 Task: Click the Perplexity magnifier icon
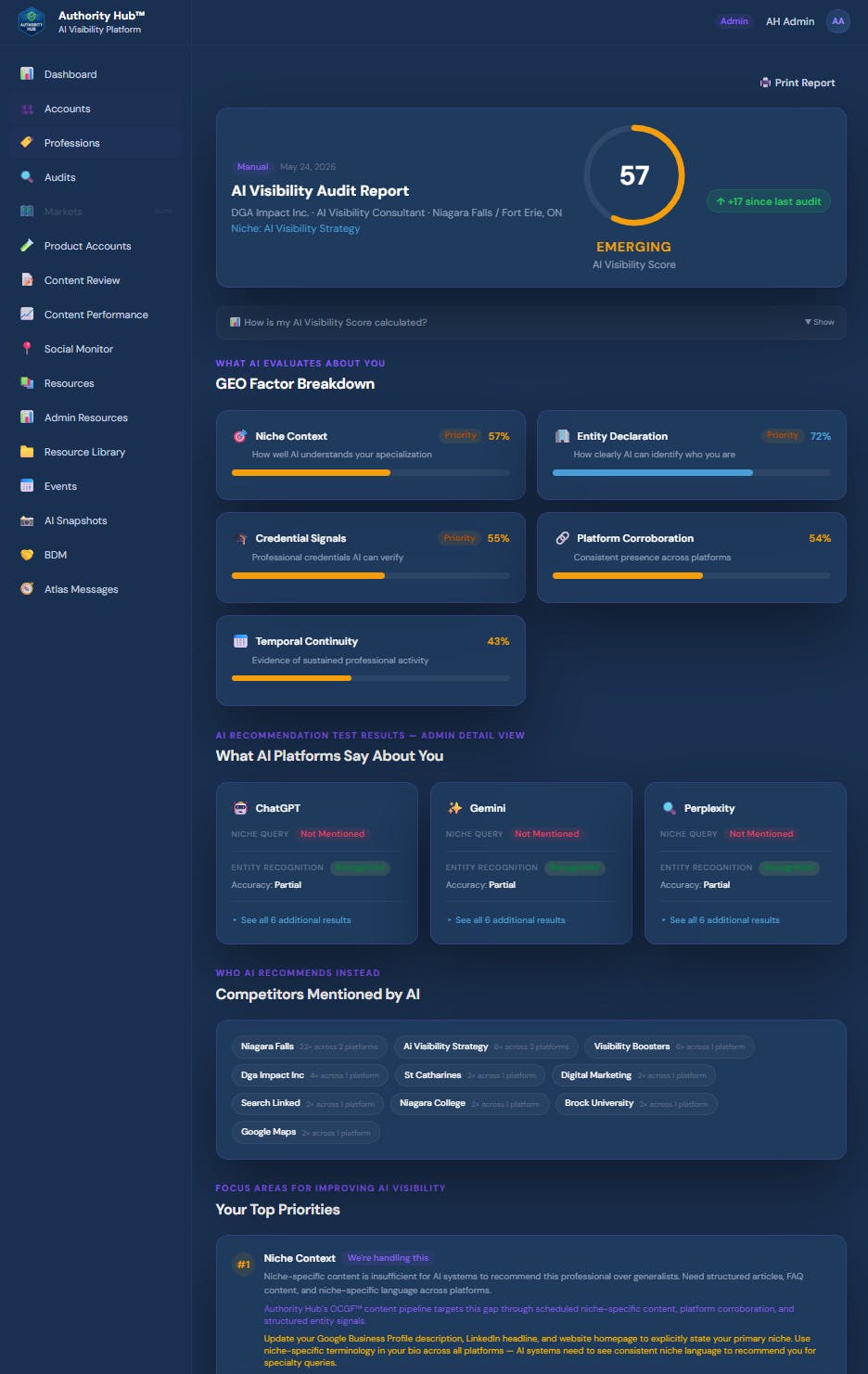[x=669, y=808]
